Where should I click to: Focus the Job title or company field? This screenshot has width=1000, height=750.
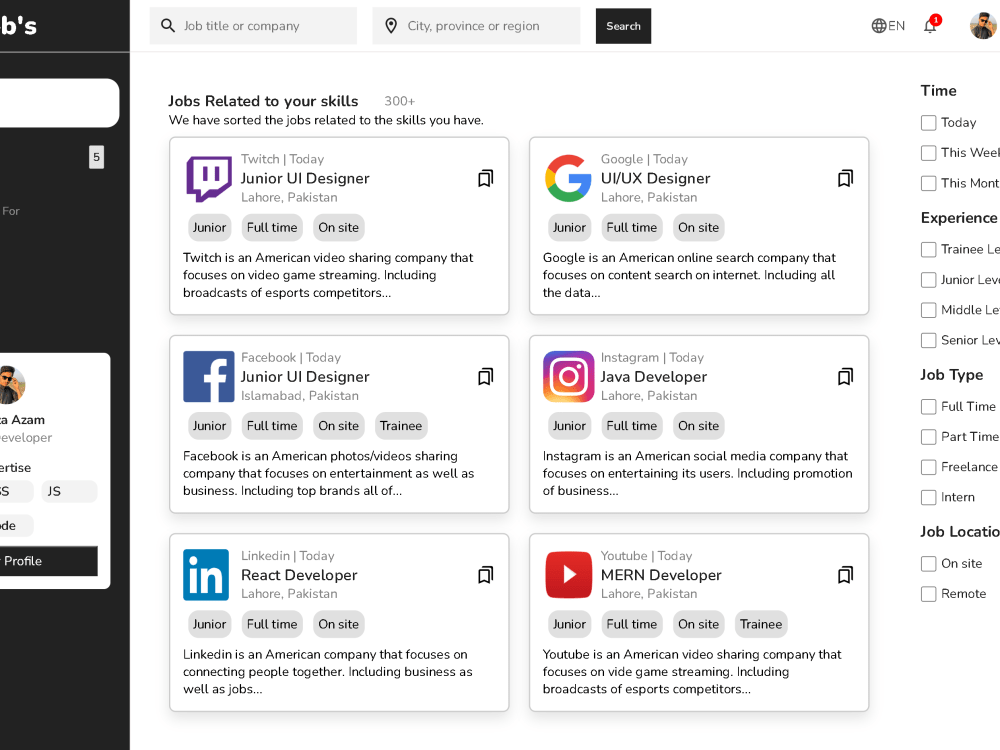253,26
